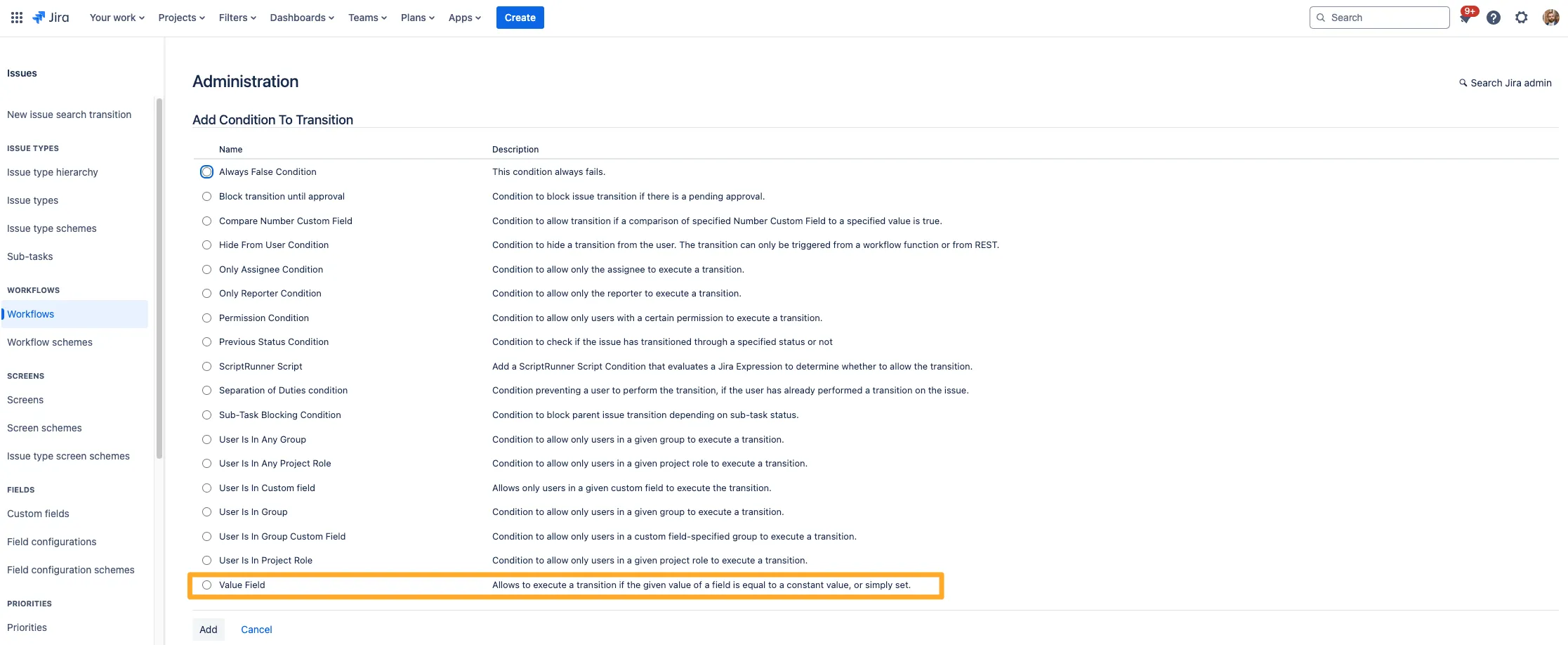Select the Value Field radio button
This screenshot has width=1568, height=645.
tap(206, 585)
